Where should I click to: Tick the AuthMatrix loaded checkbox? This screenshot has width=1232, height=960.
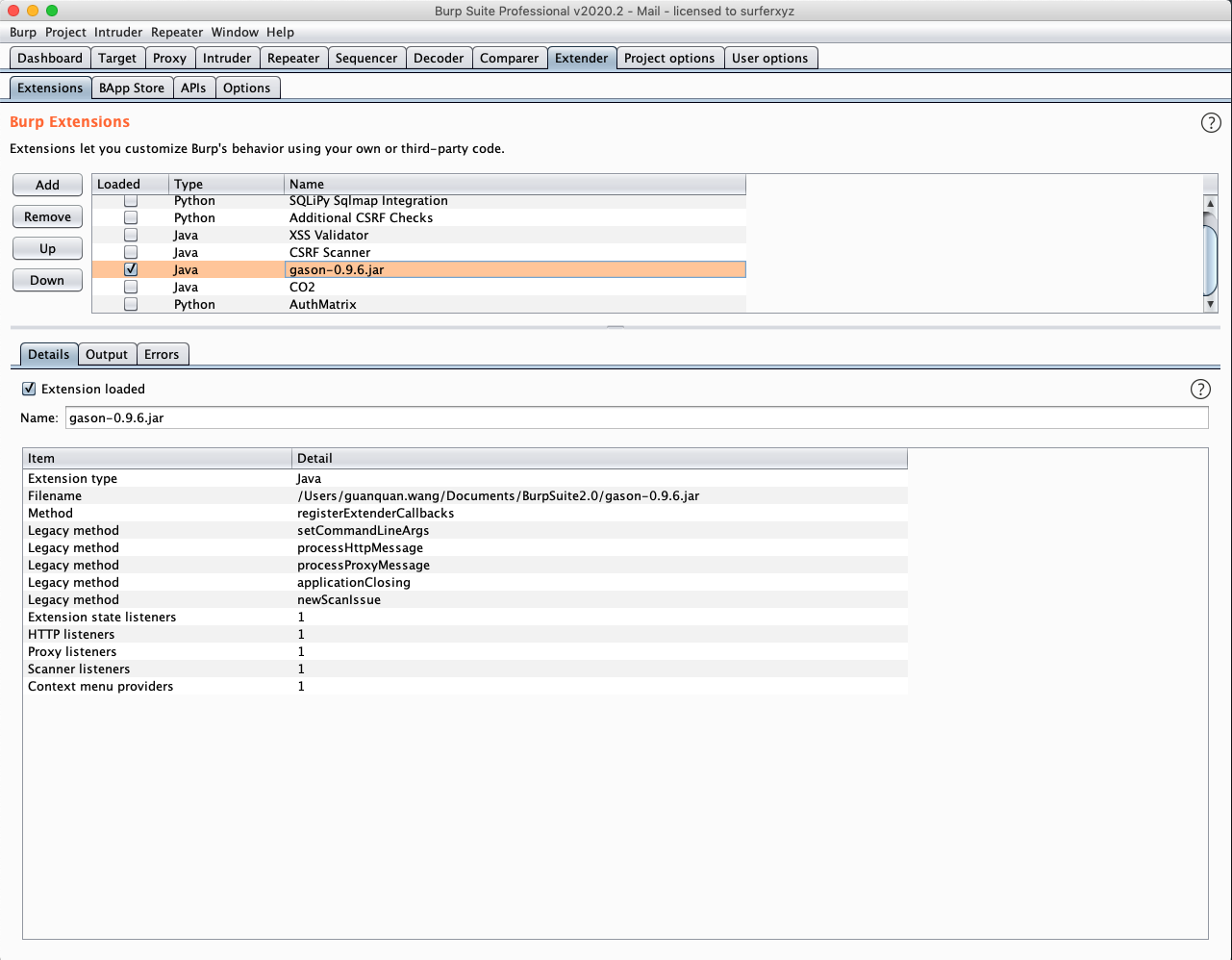click(x=131, y=305)
